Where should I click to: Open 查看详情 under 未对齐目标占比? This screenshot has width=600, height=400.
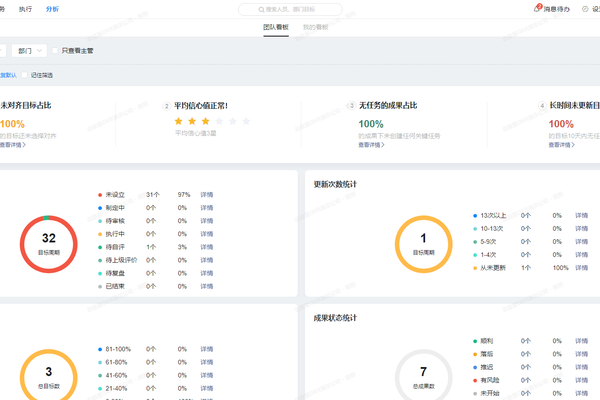pos(13,145)
